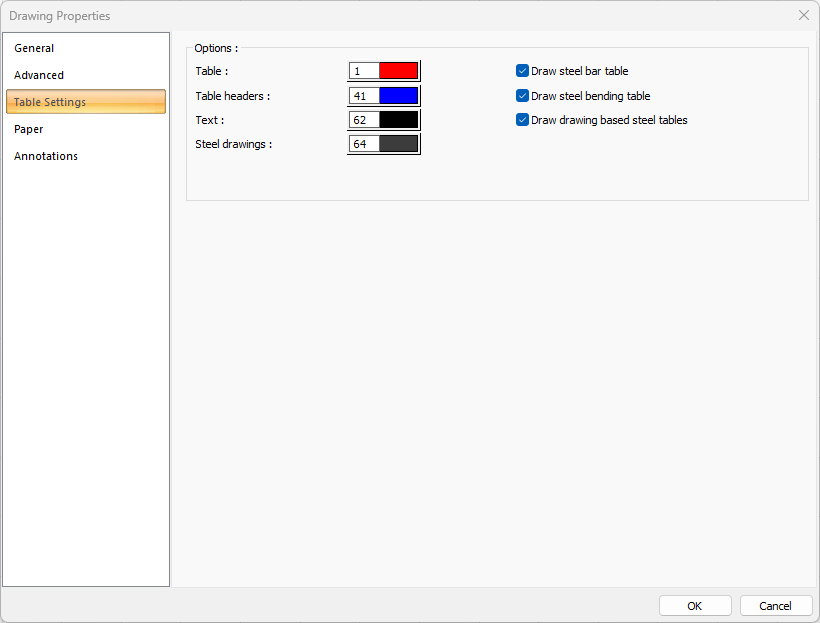Screen dimensions: 820x623
Task: Open the black Text color swatch
Action: coord(398,120)
